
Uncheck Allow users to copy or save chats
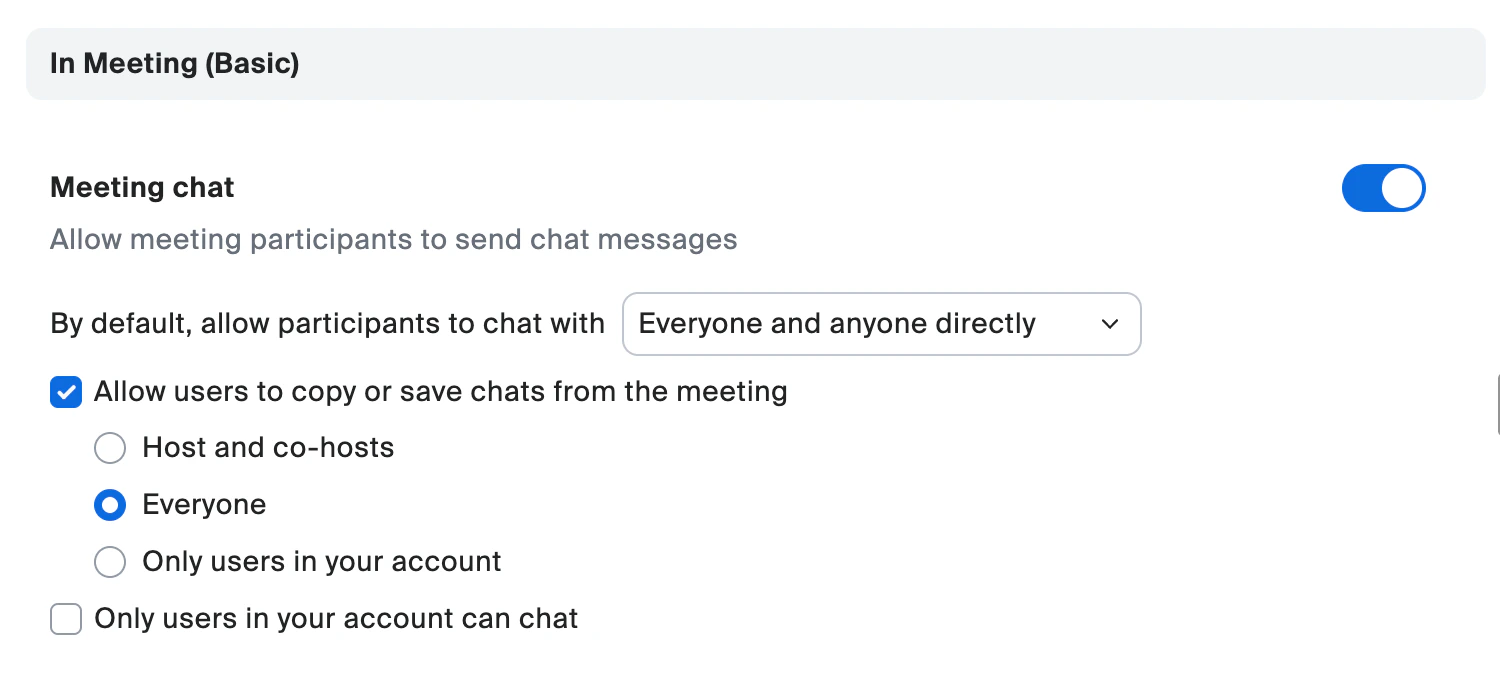(x=65, y=392)
